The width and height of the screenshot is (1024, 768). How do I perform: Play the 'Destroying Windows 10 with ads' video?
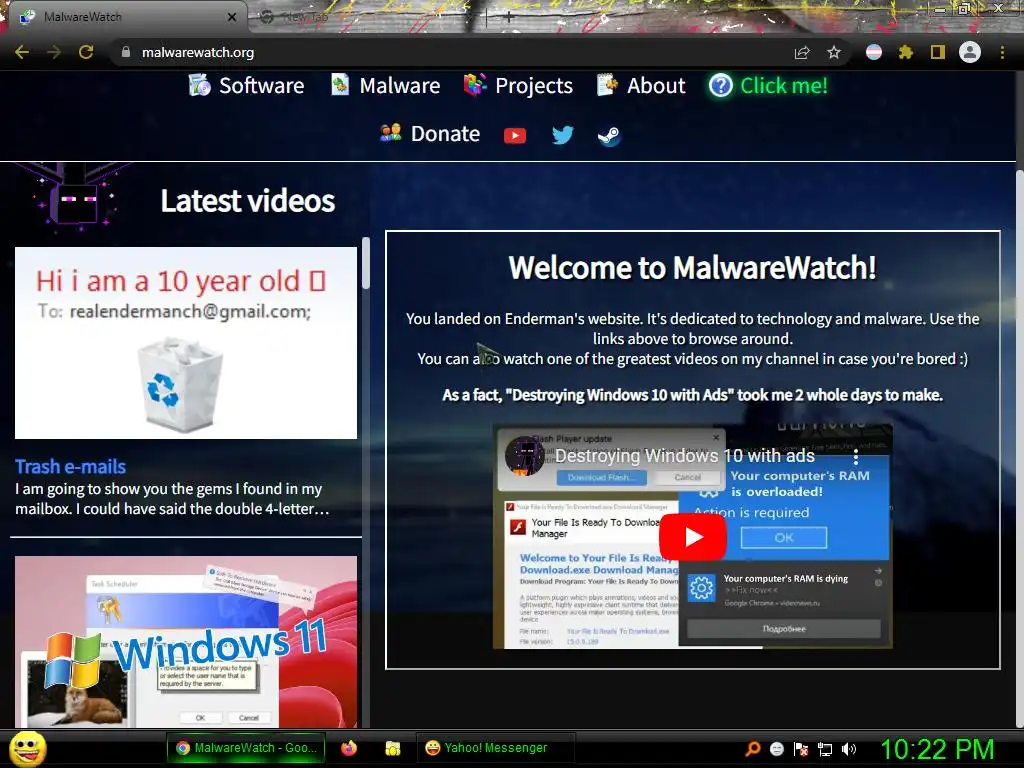[692, 537]
